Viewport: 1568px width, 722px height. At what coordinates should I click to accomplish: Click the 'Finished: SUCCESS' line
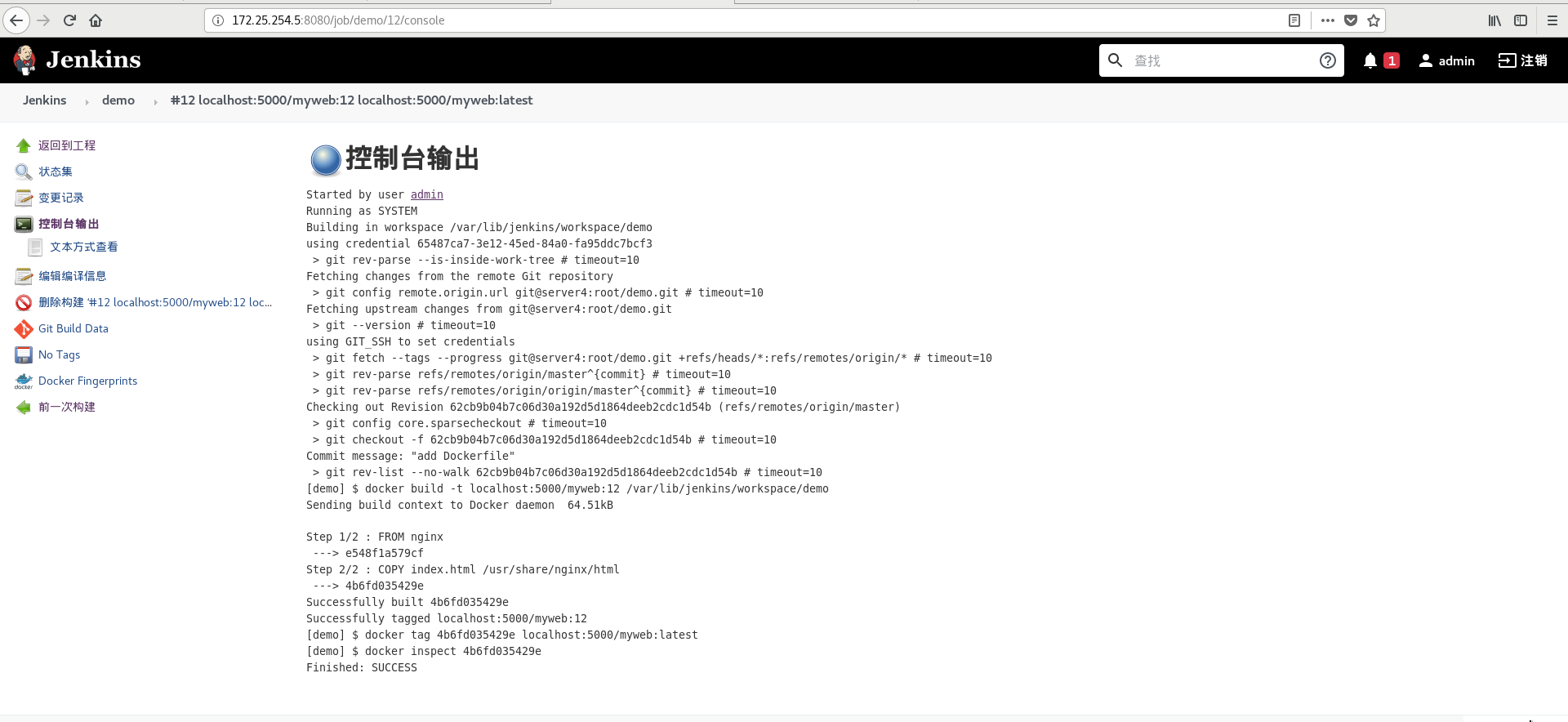pos(362,667)
